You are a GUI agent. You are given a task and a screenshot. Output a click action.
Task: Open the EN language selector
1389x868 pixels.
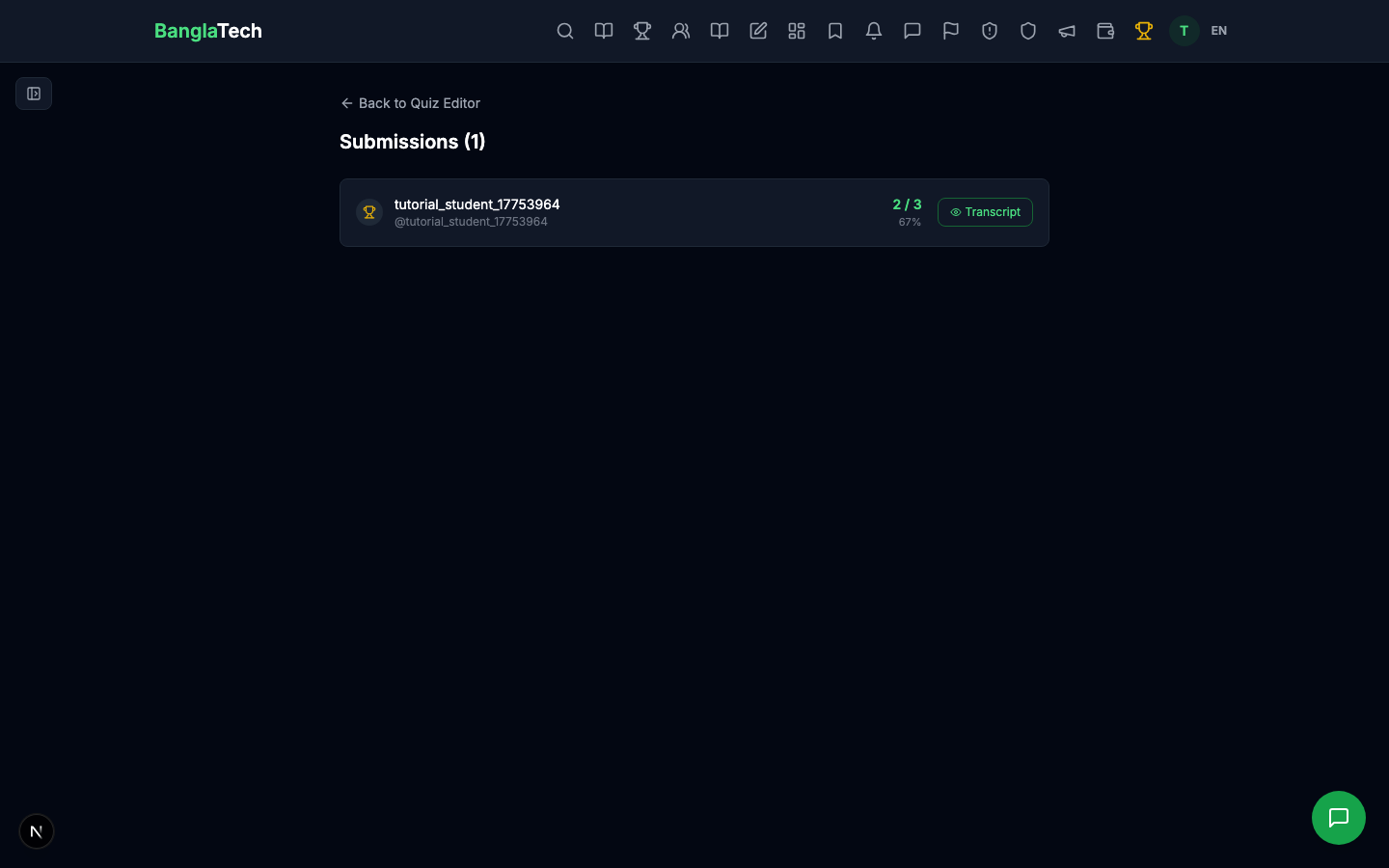click(x=1219, y=31)
